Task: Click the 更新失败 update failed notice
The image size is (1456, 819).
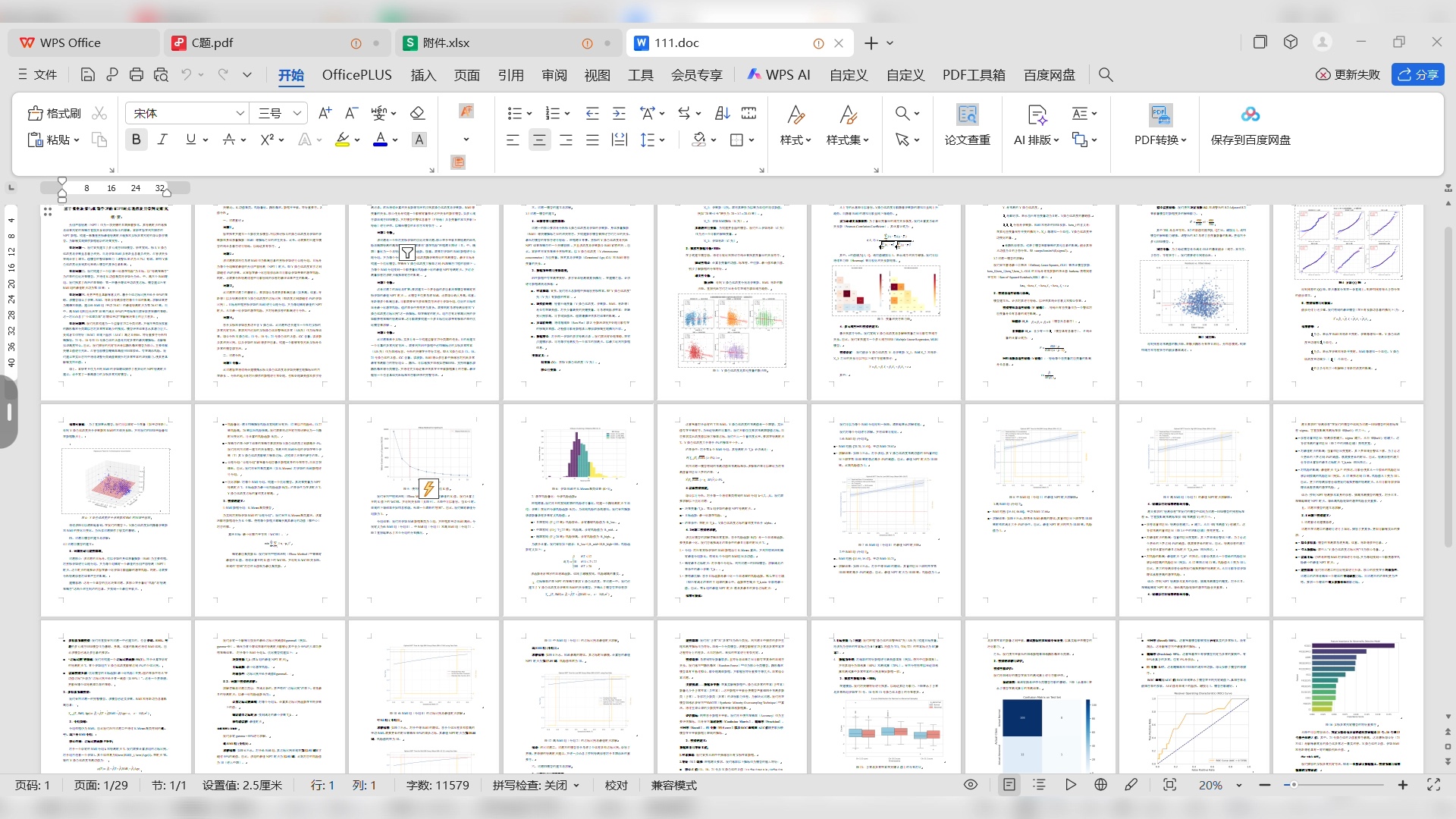Action: point(1348,74)
